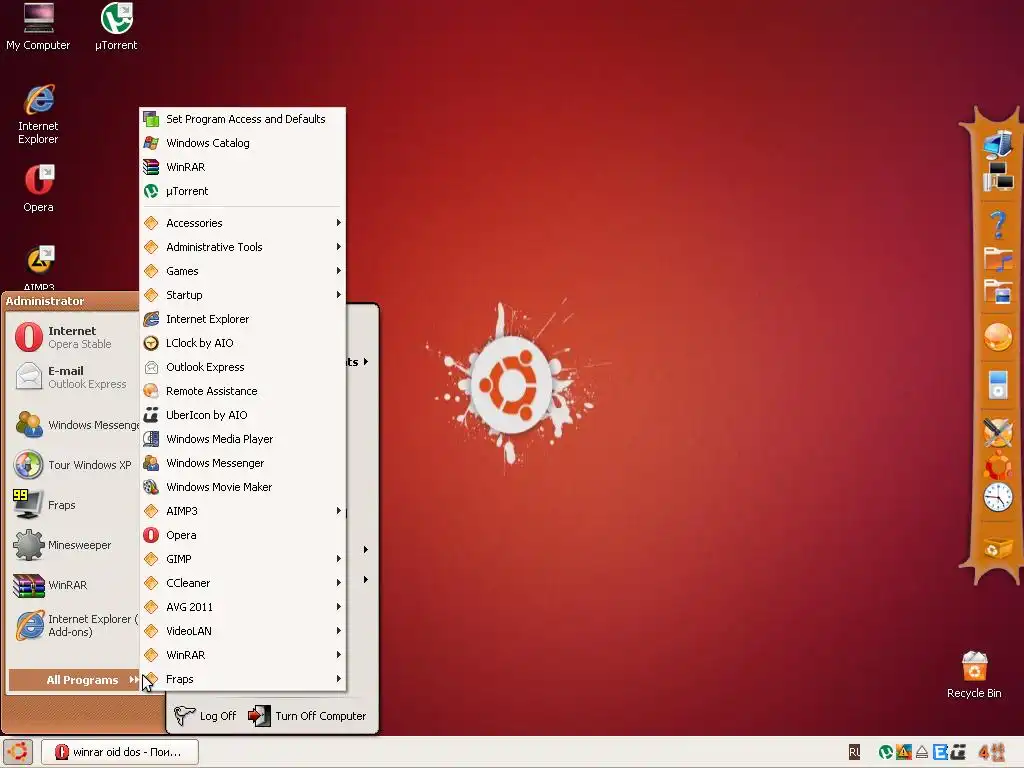Expand the All Programs button

coord(74,680)
